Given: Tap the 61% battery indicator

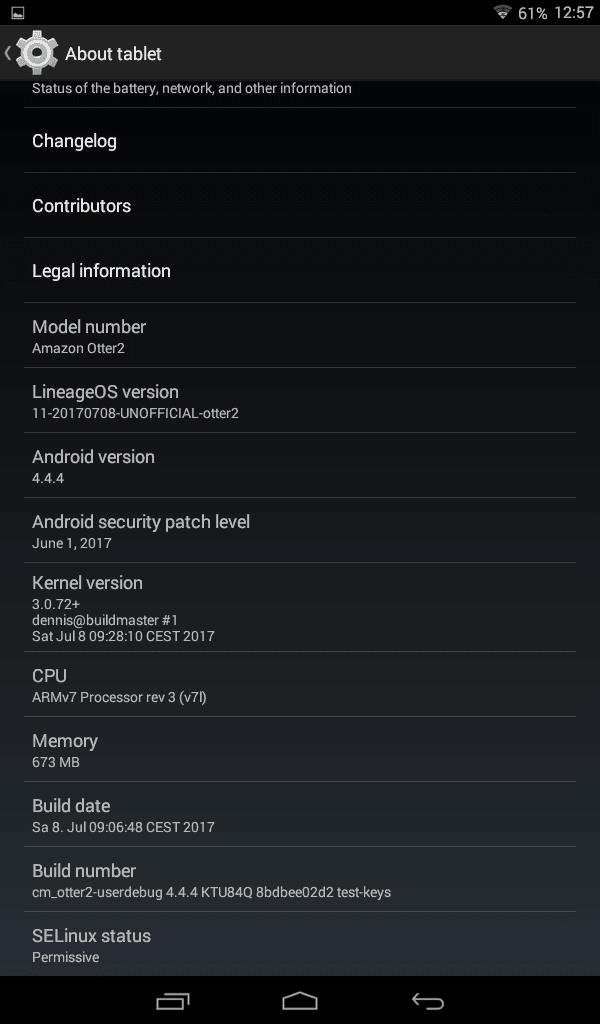Looking at the screenshot, I should pos(532,13).
